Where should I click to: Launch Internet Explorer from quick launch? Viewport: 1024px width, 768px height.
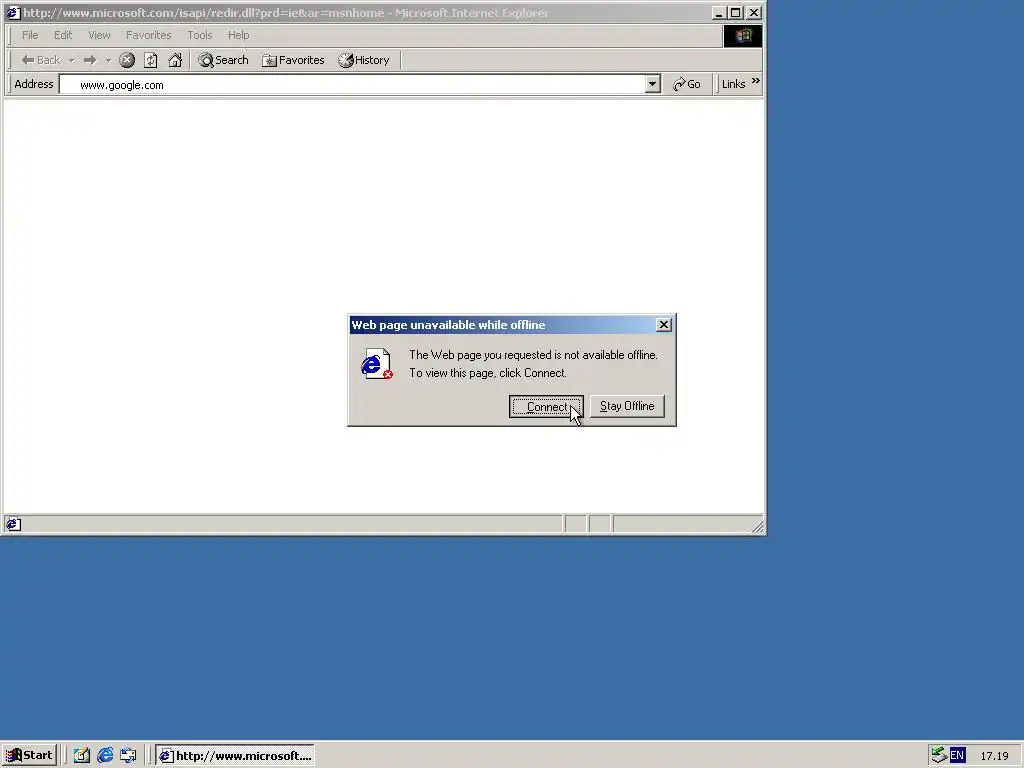click(x=105, y=756)
